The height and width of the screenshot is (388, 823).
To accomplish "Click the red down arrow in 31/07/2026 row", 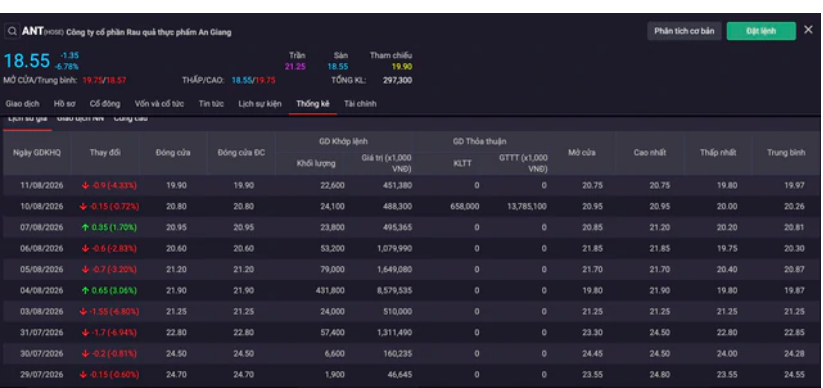I will [x=85, y=332].
